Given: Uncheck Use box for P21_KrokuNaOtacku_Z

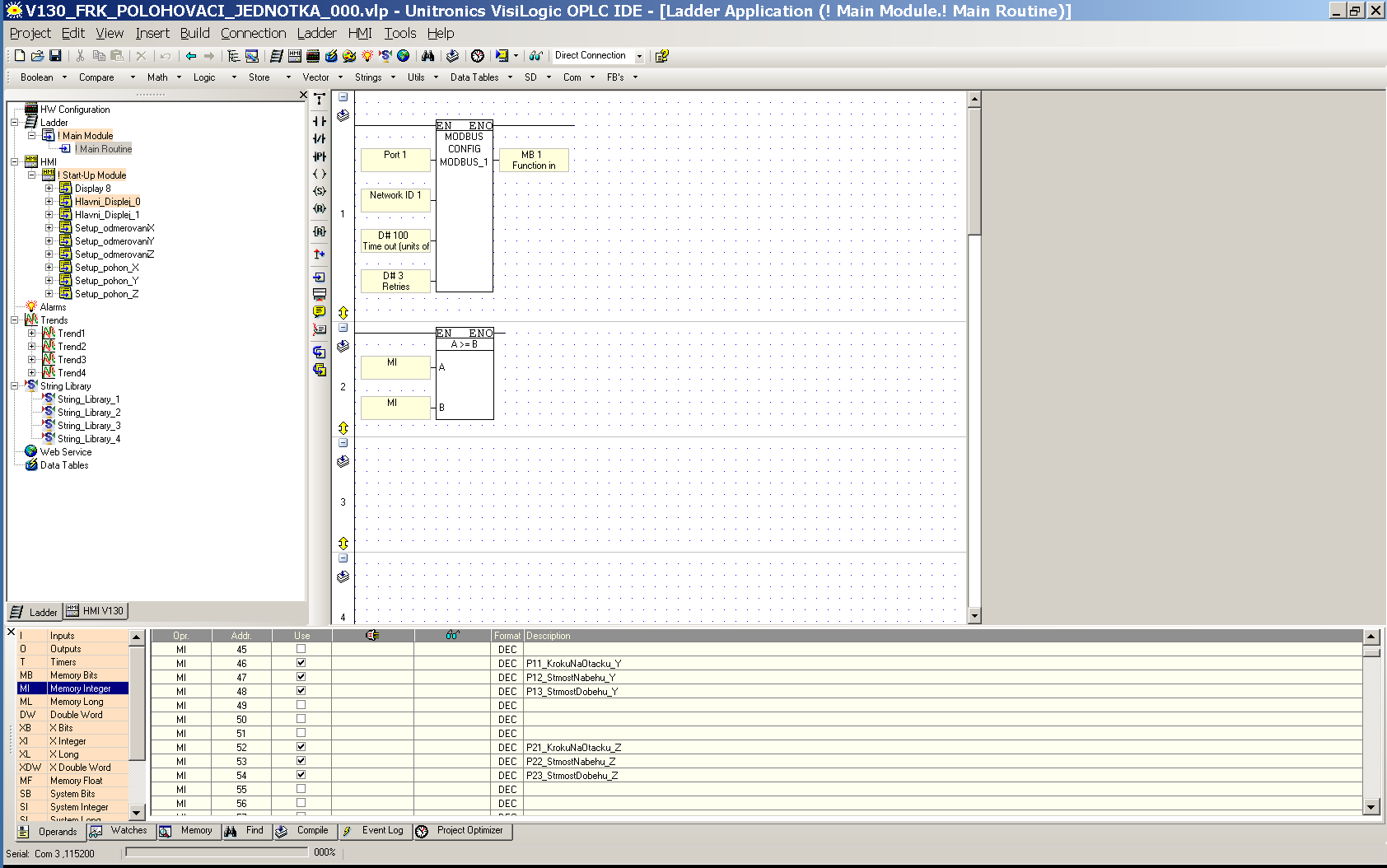Looking at the screenshot, I should [301, 747].
